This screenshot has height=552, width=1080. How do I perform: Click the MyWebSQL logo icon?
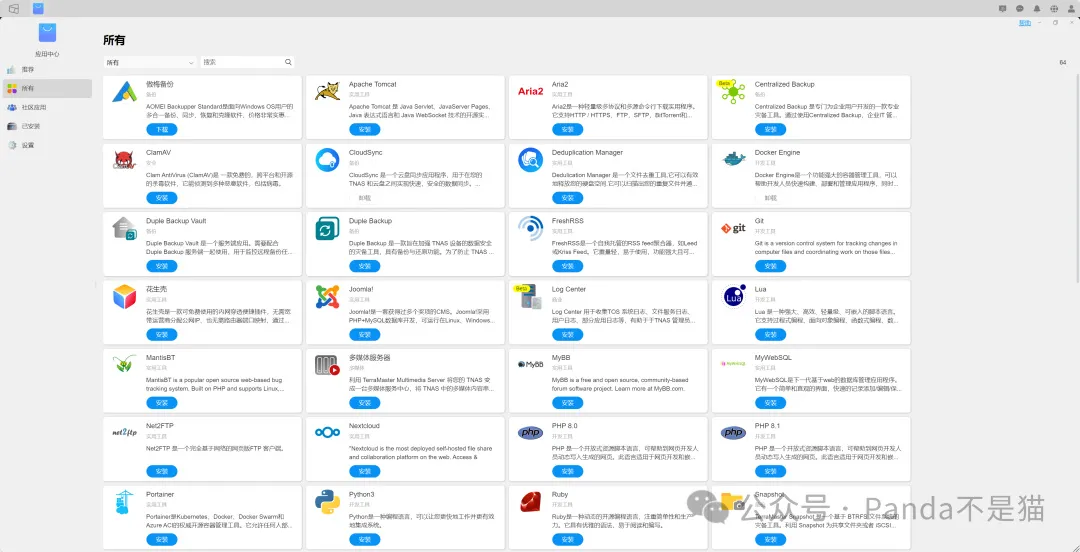734,364
